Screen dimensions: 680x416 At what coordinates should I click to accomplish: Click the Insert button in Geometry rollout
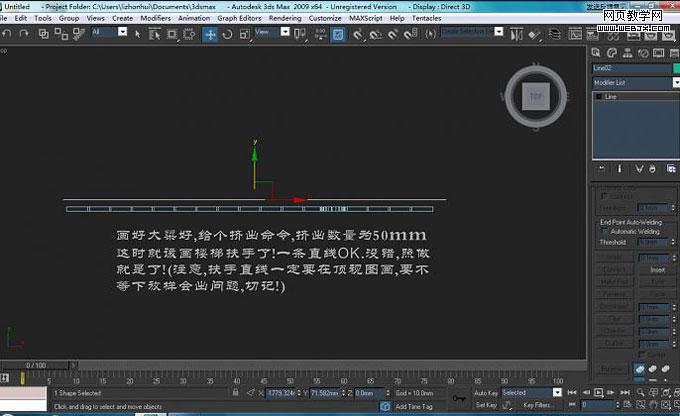(x=657, y=270)
